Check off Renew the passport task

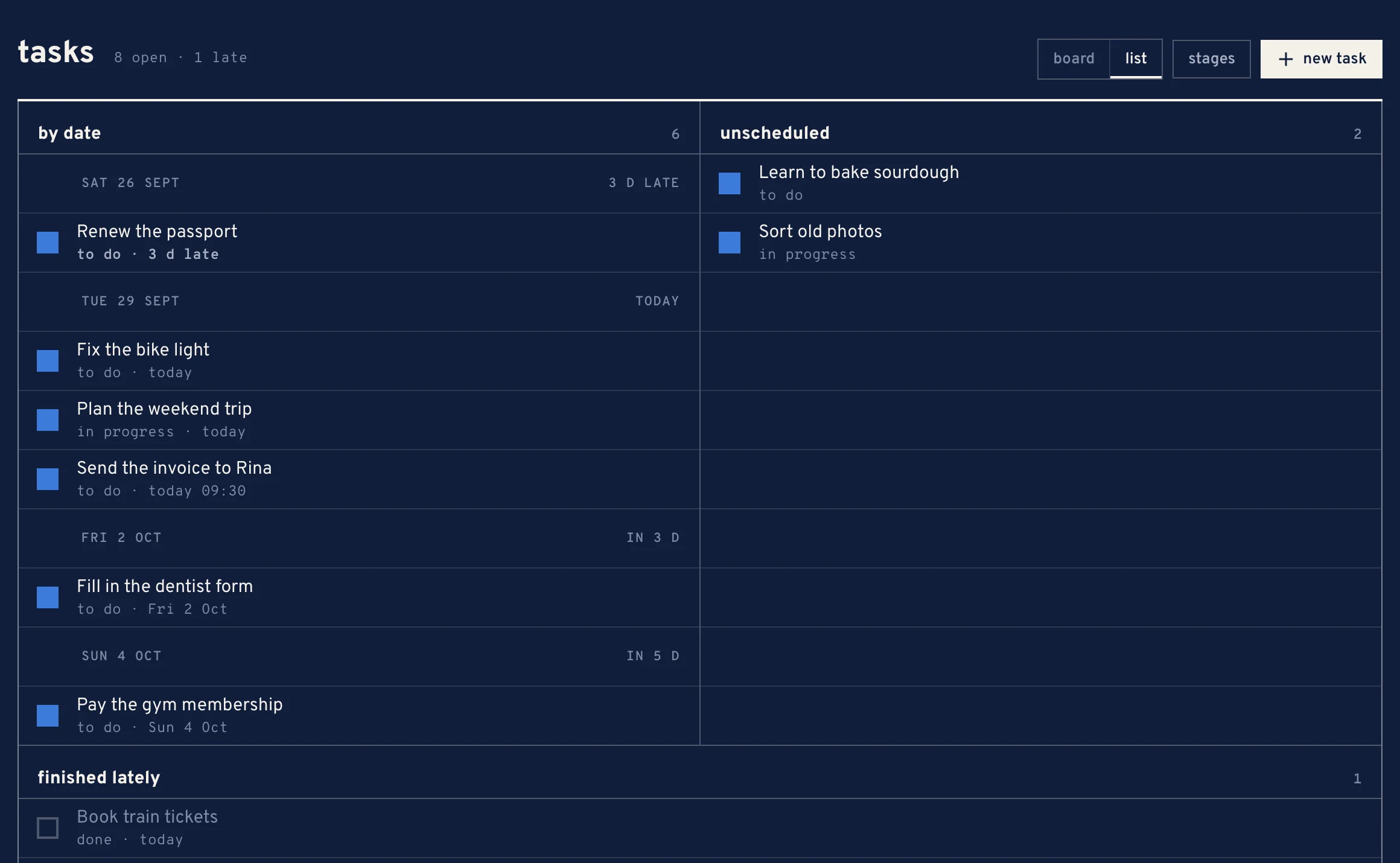point(48,243)
